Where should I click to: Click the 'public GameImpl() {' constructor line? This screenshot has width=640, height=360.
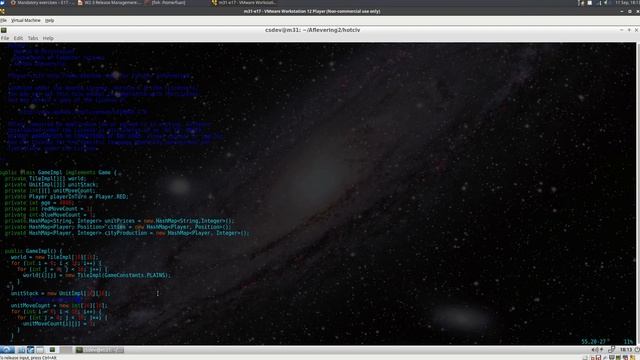point(33,251)
